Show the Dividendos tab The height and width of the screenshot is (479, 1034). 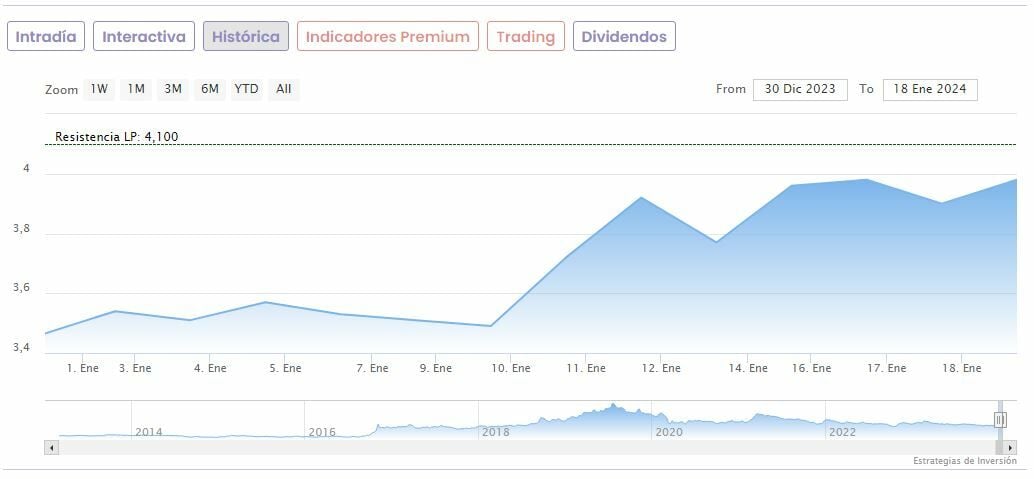click(x=624, y=37)
